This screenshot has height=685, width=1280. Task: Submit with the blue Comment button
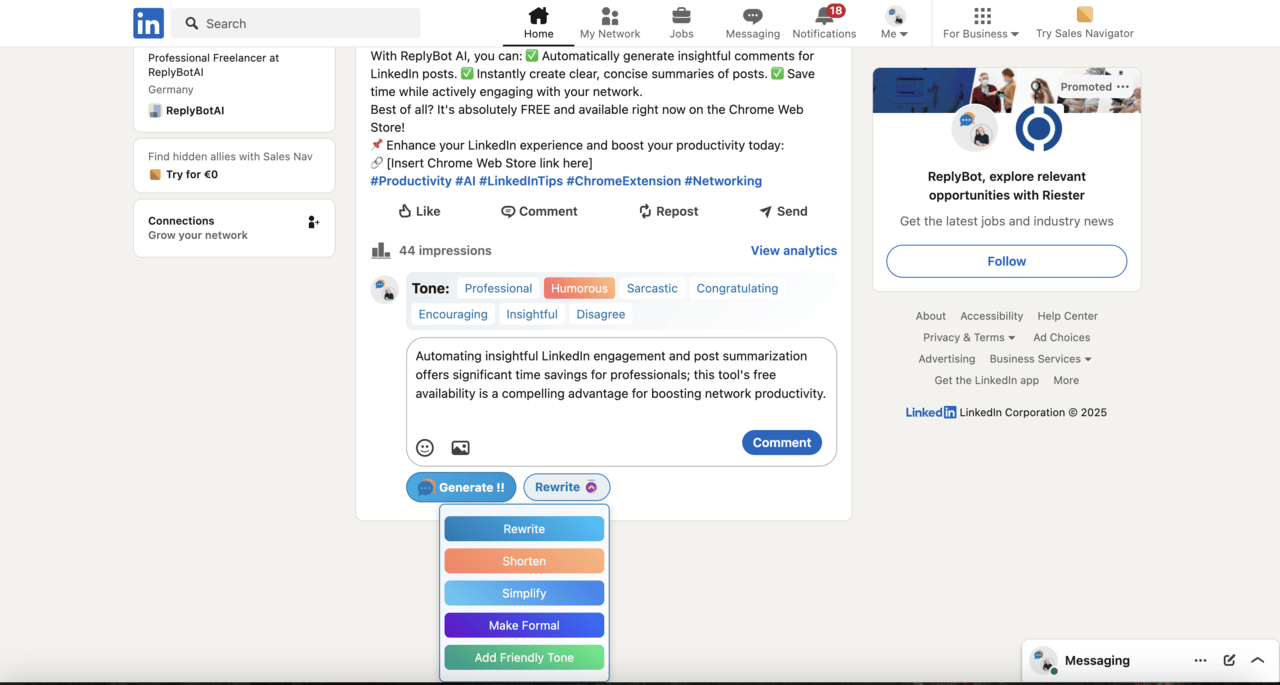pos(782,442)
